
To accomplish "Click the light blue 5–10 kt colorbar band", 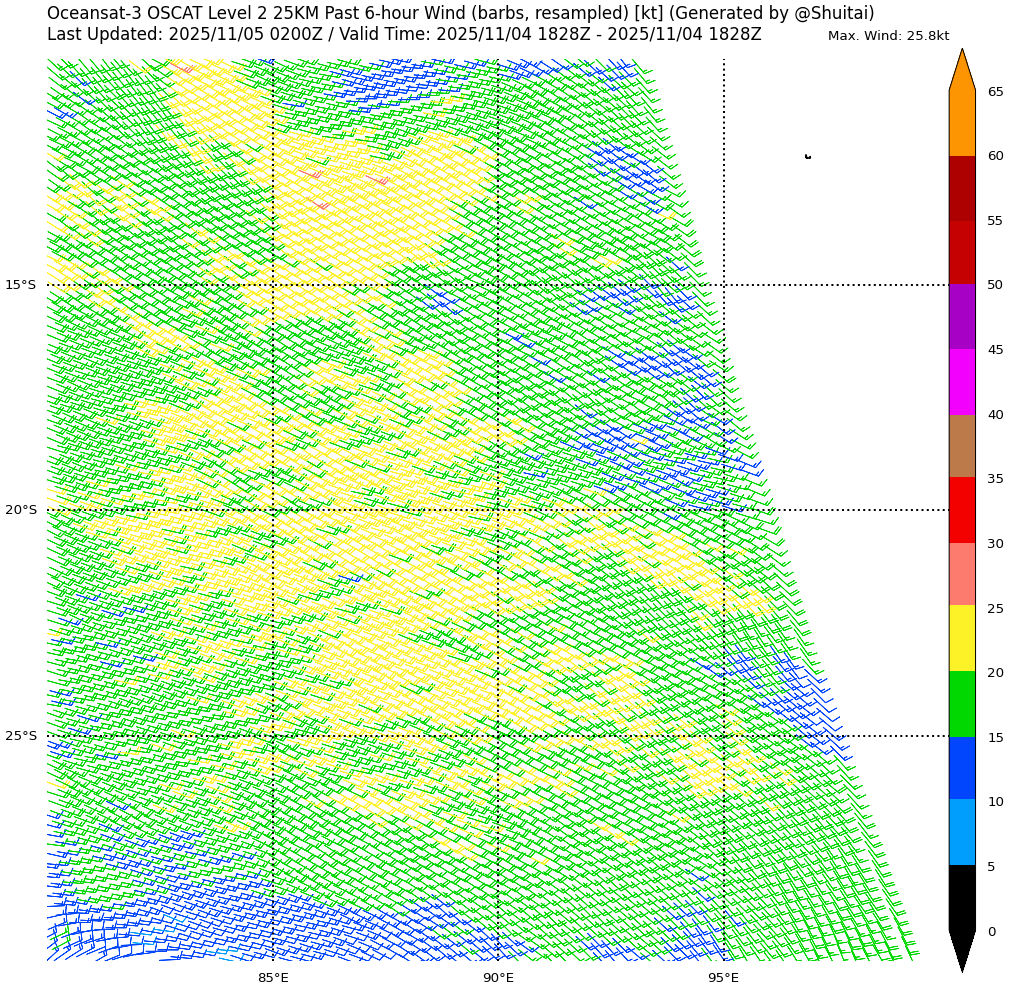I will pyautogui.click(x=961, y=832).
